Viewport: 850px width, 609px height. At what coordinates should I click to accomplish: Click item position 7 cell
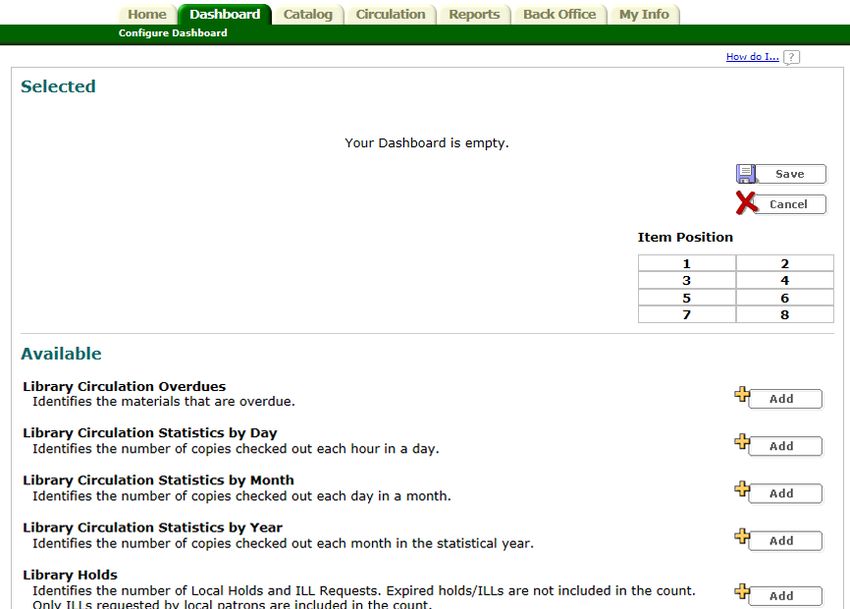tap(687, 315)
